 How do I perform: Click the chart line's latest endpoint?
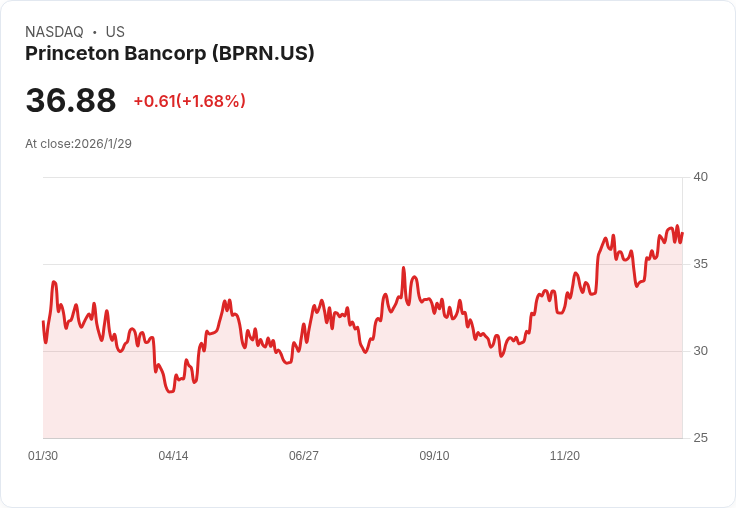tap(682, 233)
